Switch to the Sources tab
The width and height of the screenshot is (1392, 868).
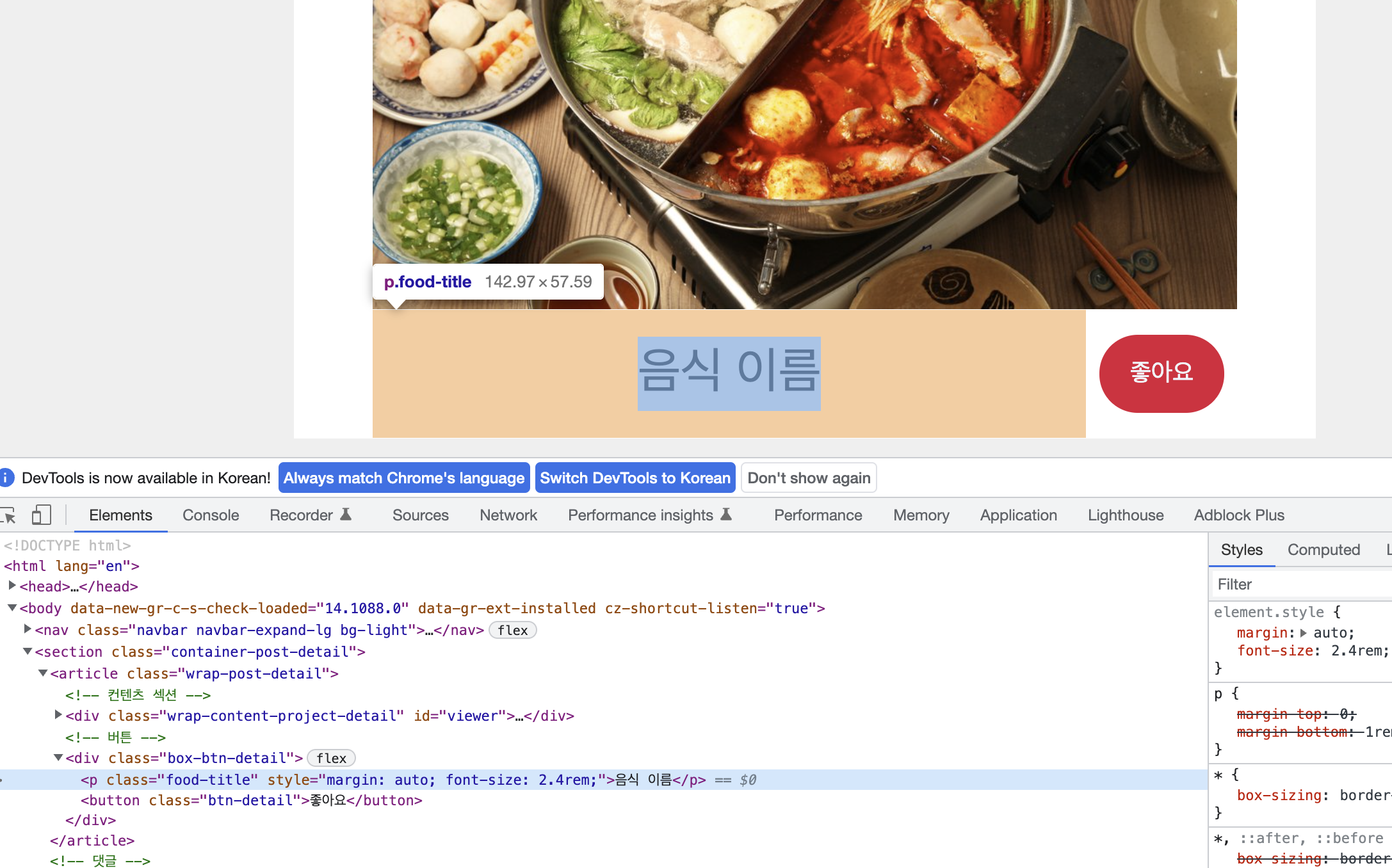[x=421, y=515]
